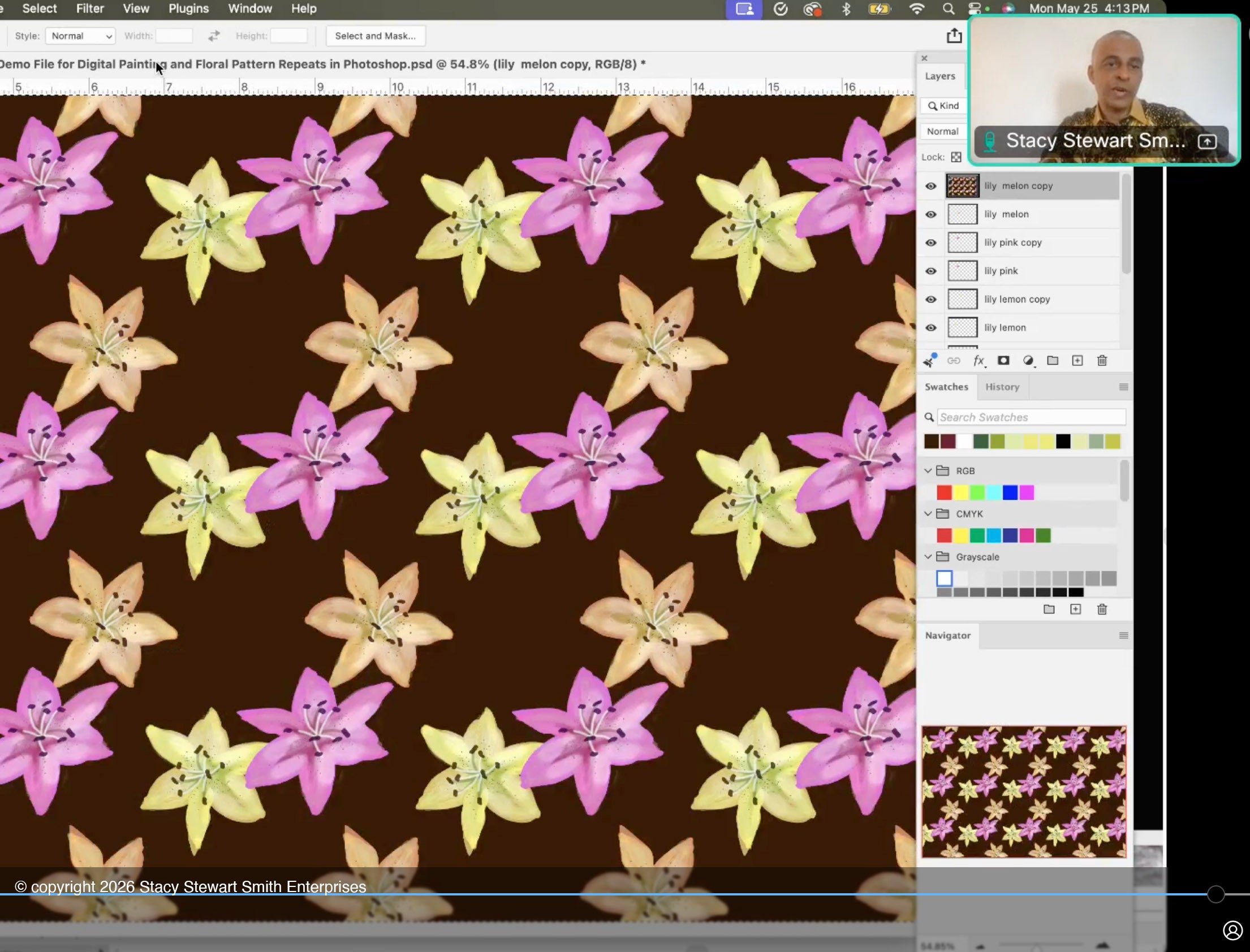Viewport: 1250px width, 952px height.
Task: Click the Select and Mask button
Action: point(376,36)
